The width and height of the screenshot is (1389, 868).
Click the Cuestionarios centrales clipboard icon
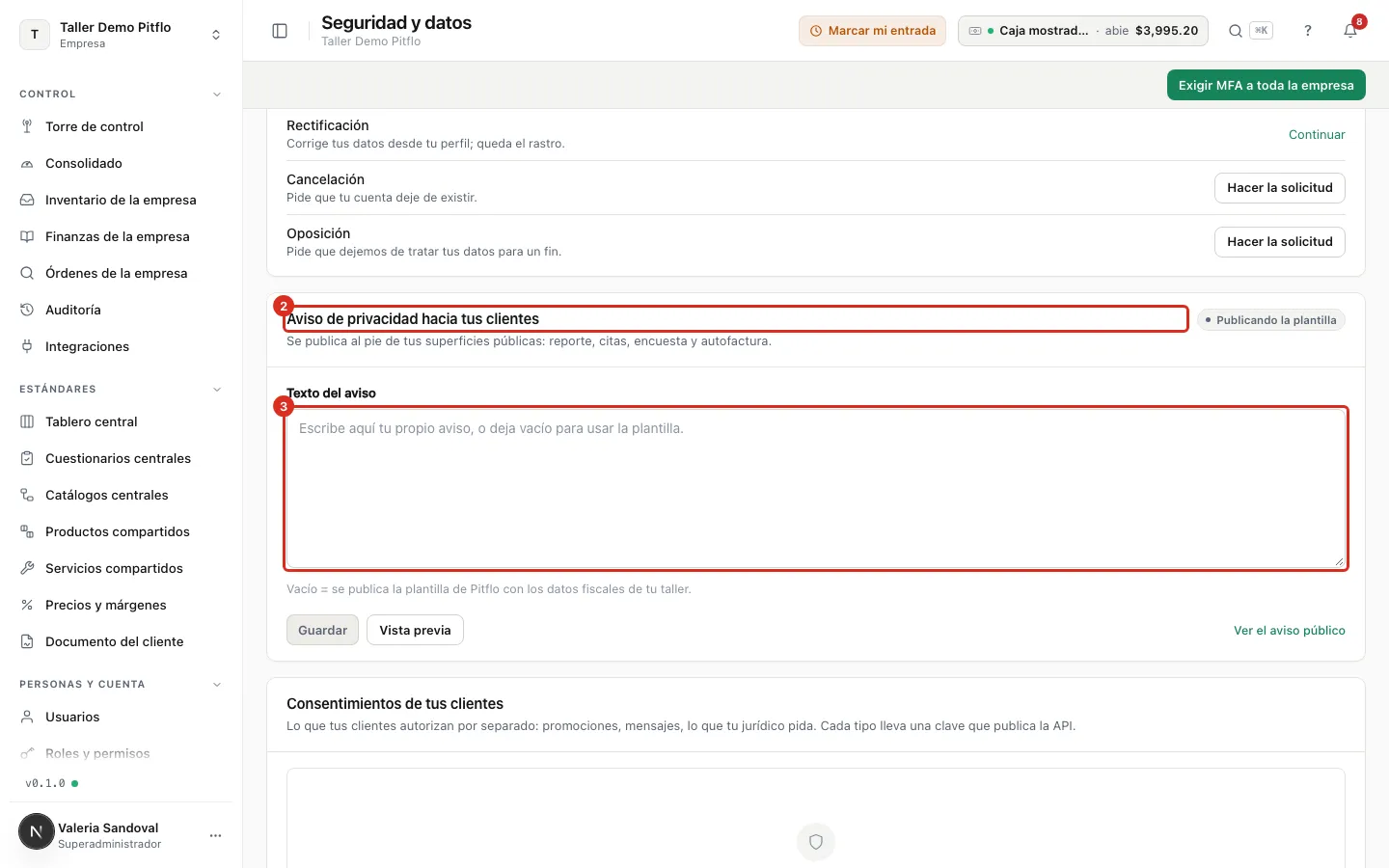[x=27, y=458]
